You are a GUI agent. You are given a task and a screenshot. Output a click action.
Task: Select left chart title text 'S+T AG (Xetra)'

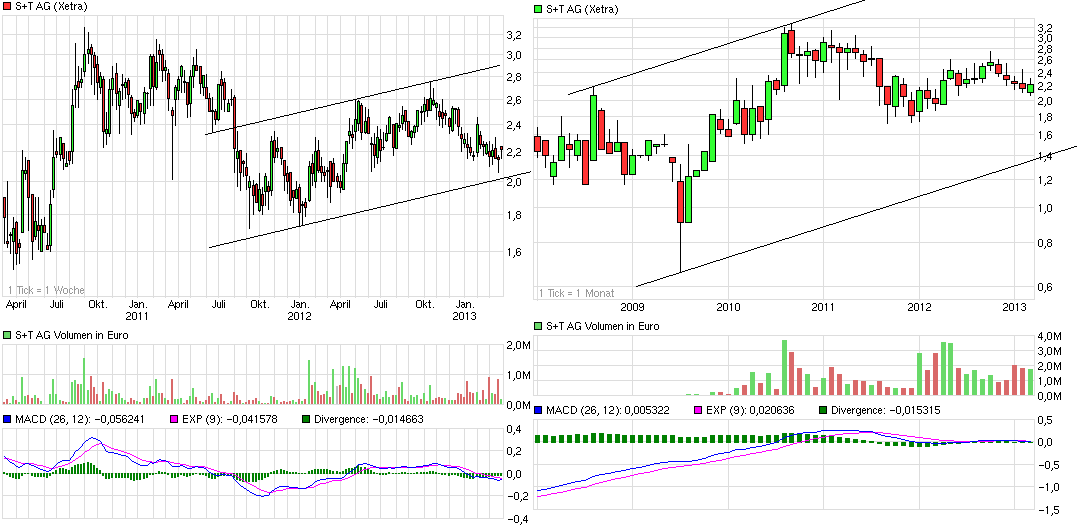click(50, 6)
